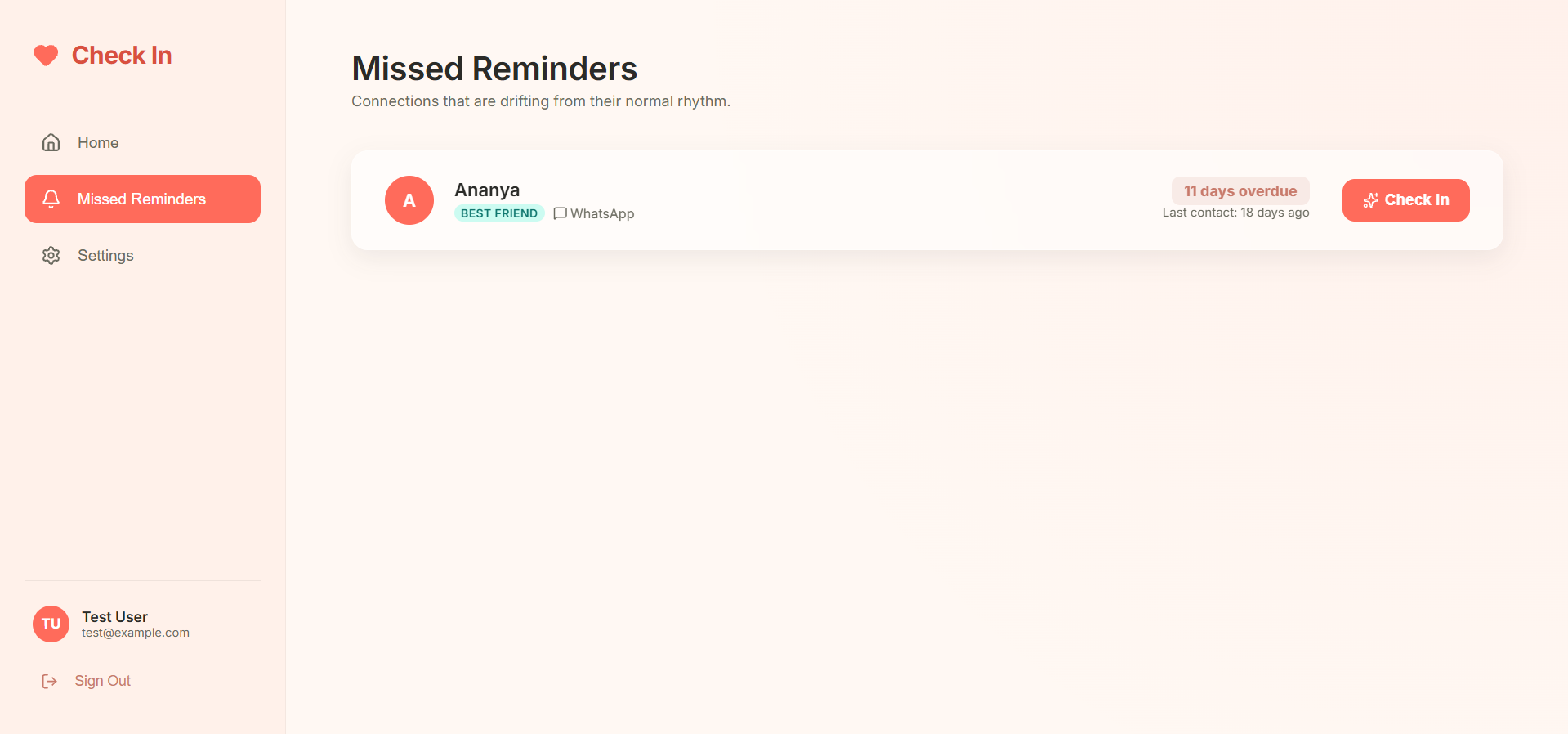Screen dimensions: 1568x734
Task: Click the Test User profile name
Action: [x=114, y=617]
